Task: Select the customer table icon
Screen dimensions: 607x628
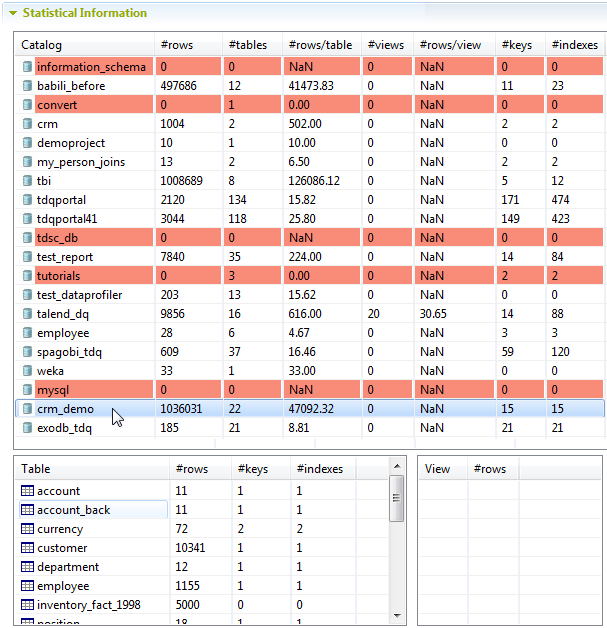Action: (x=27, y=548)
